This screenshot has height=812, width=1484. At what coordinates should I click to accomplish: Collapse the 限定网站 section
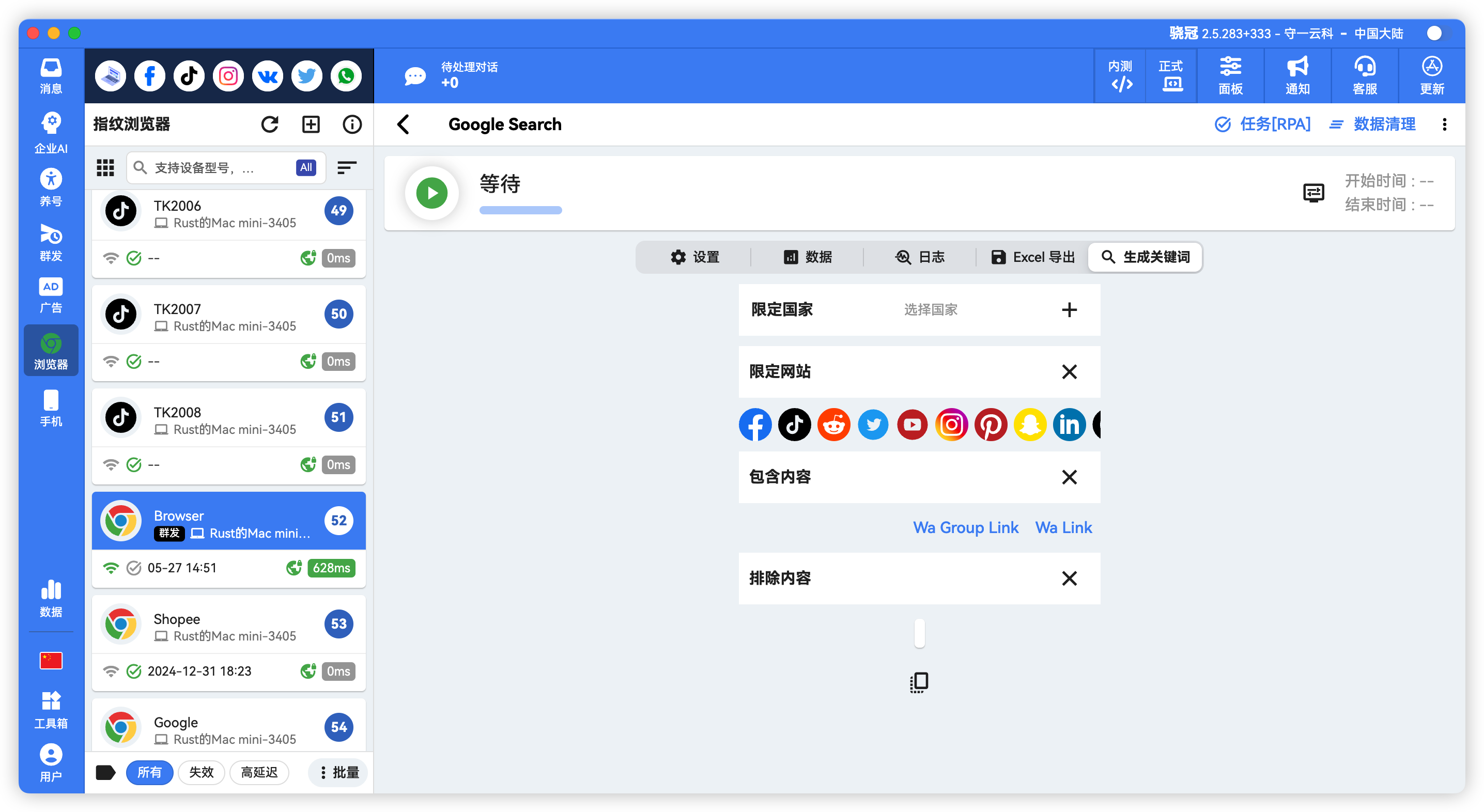coord(1069,372)
